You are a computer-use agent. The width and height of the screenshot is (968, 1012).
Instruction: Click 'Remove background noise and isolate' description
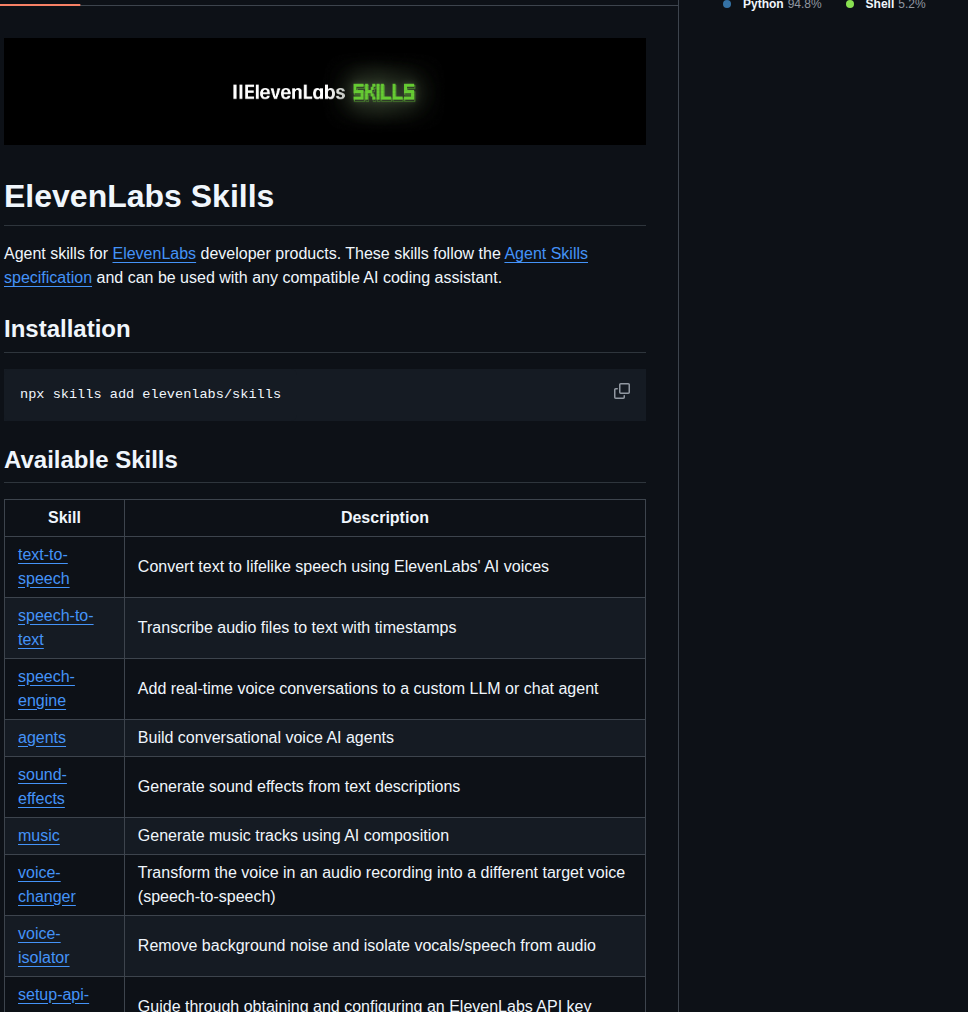click(367, 946)
